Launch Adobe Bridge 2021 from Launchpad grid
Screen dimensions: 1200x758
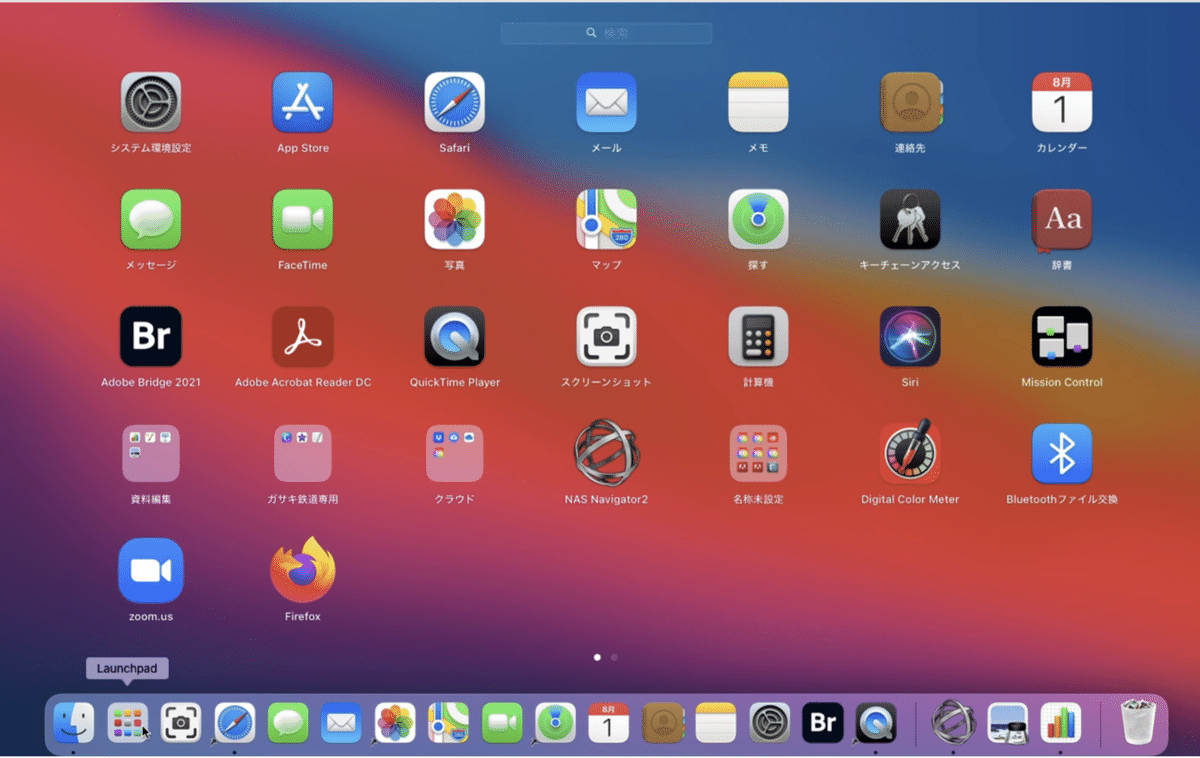click(151, 336)
